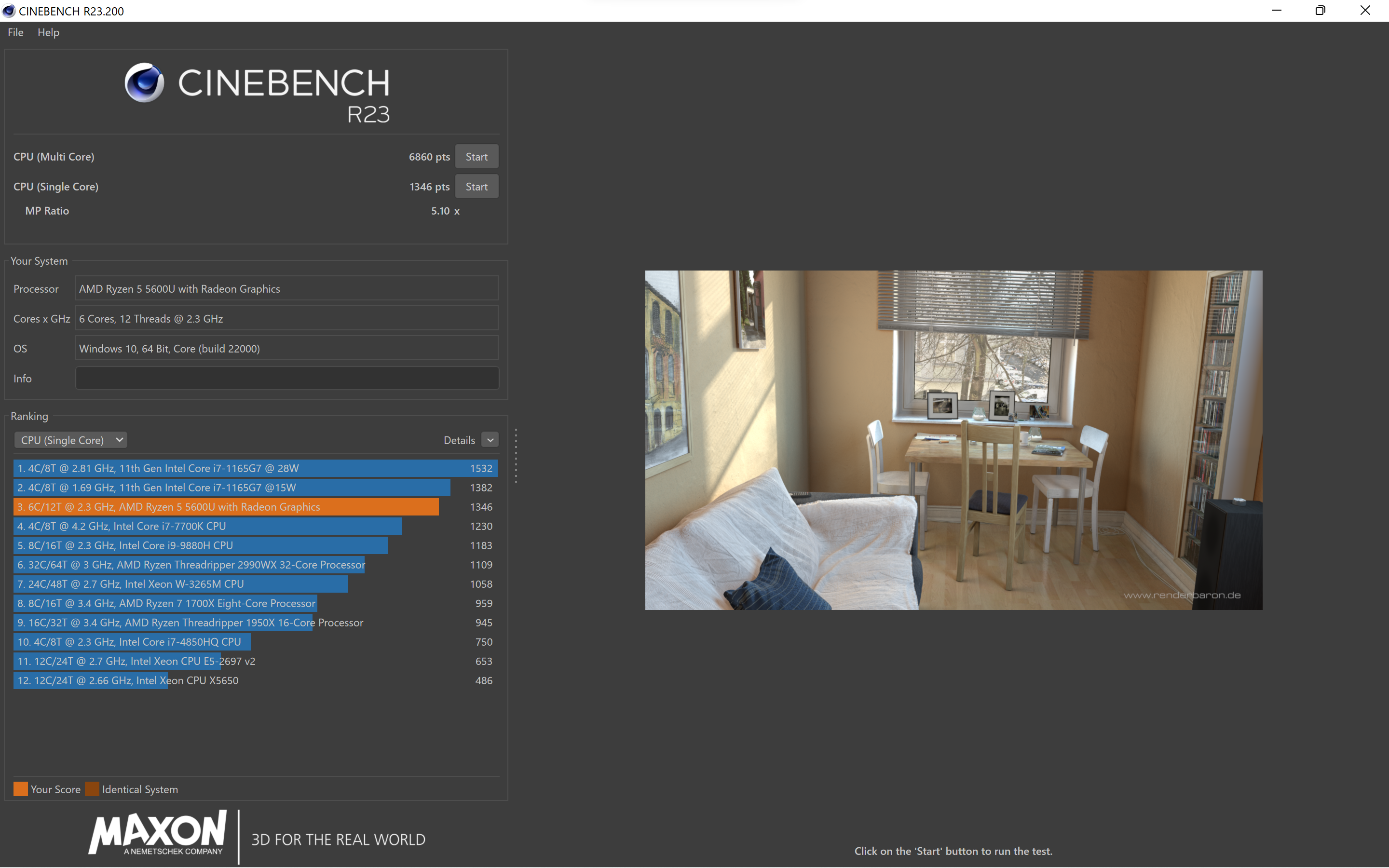
Task: Select ranking row Xeon W-3265M
Action: click(256, 584)
